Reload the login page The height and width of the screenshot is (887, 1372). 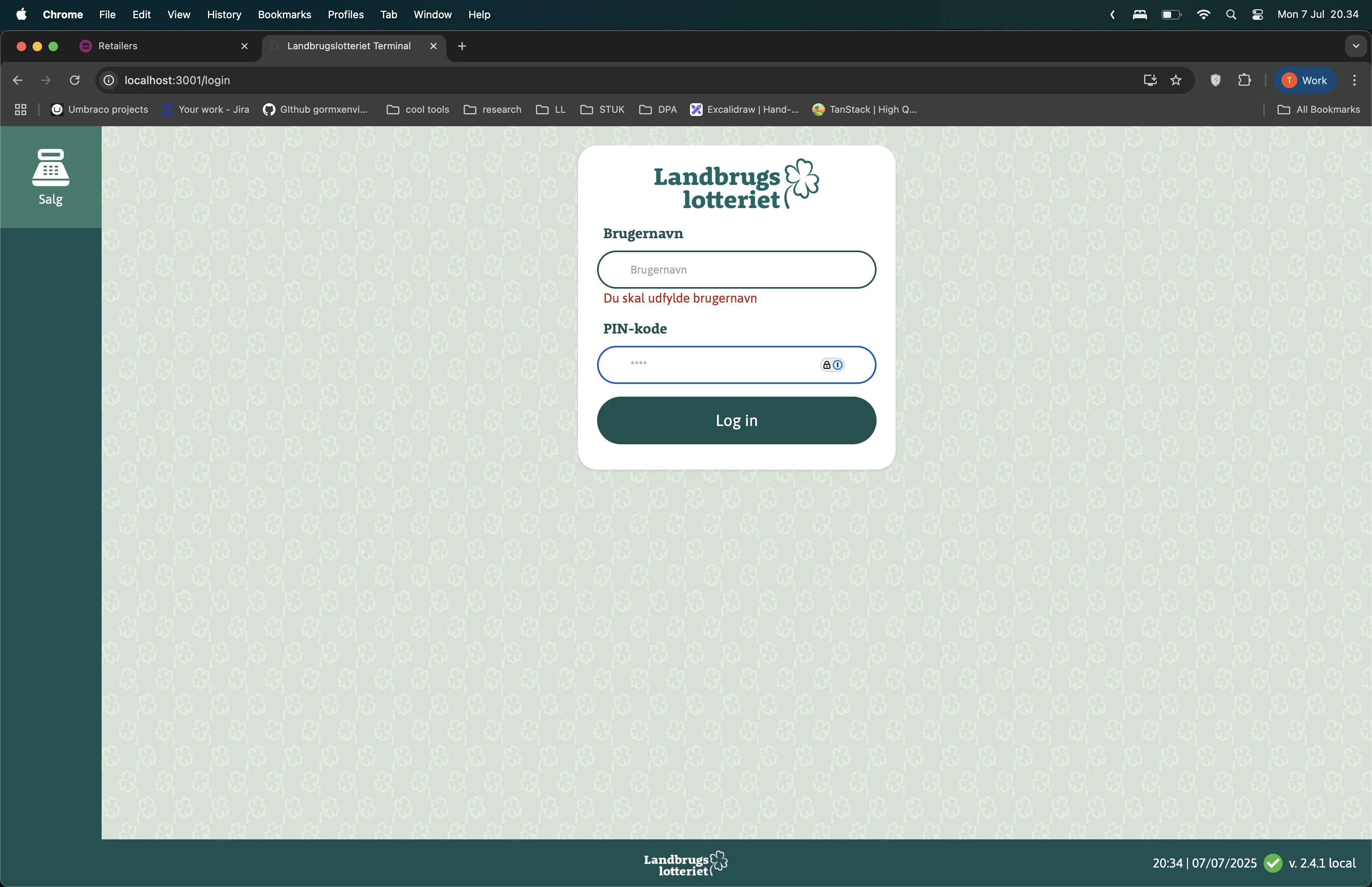(x=74, y=80)
